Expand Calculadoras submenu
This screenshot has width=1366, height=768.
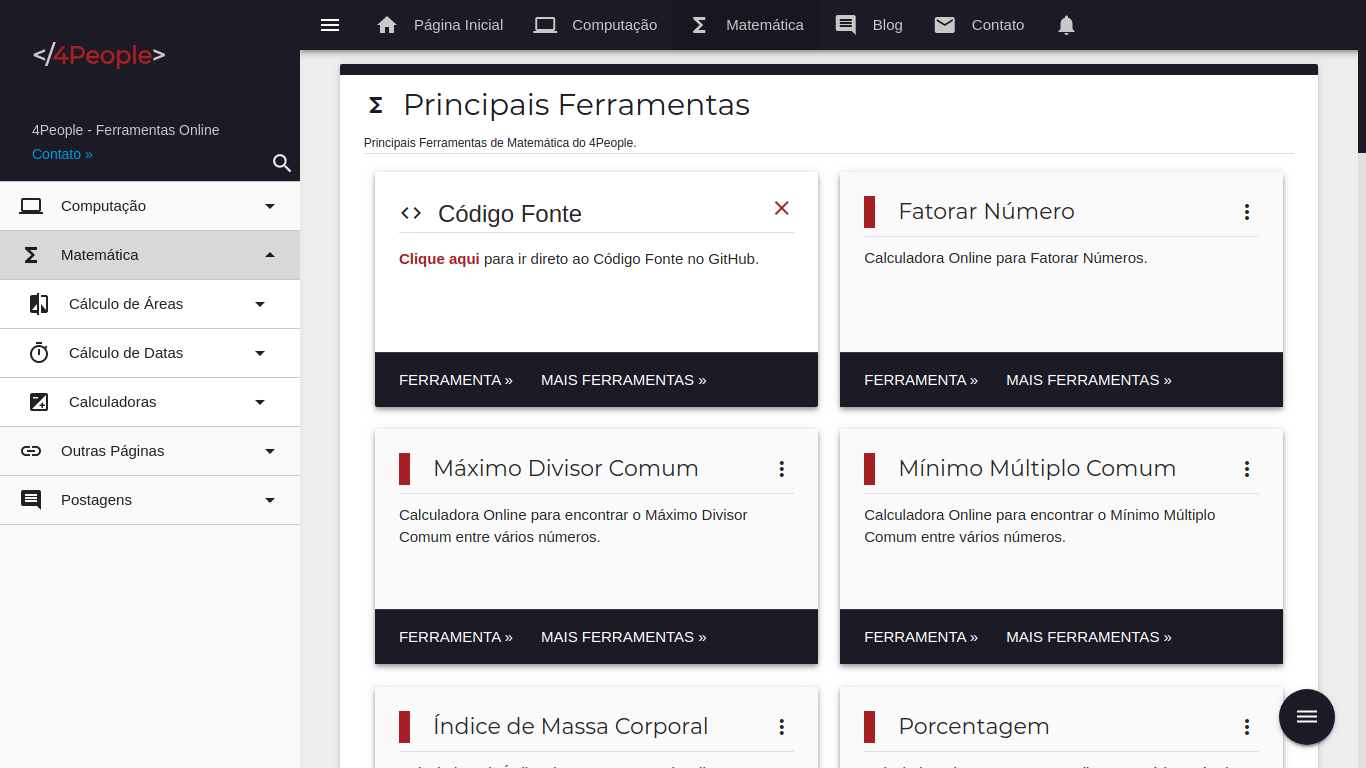point(260,402)
